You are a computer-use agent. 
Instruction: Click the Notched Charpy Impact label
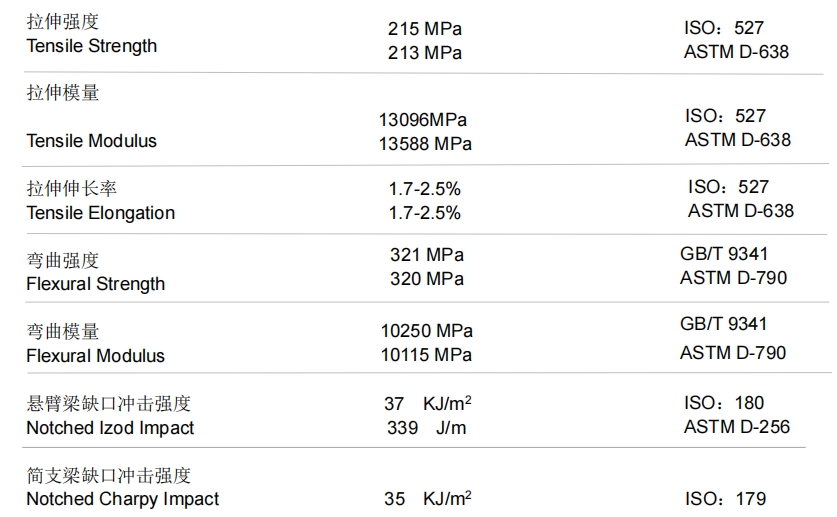[122, 499]
